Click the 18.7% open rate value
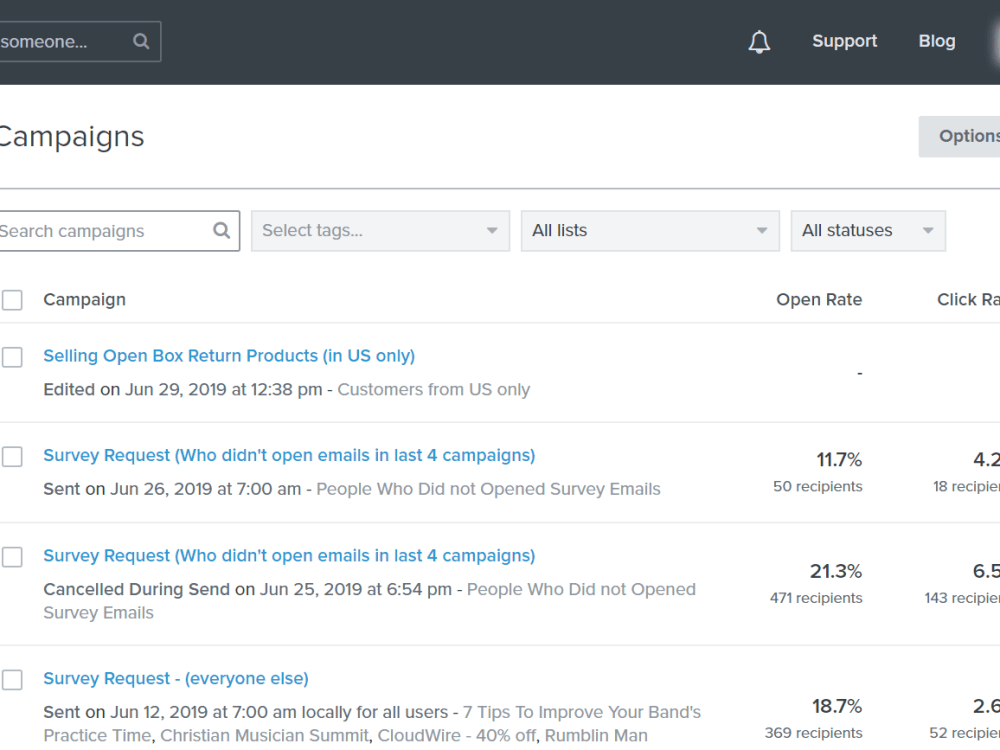1000x750 pixels. (x=837, y=707)
